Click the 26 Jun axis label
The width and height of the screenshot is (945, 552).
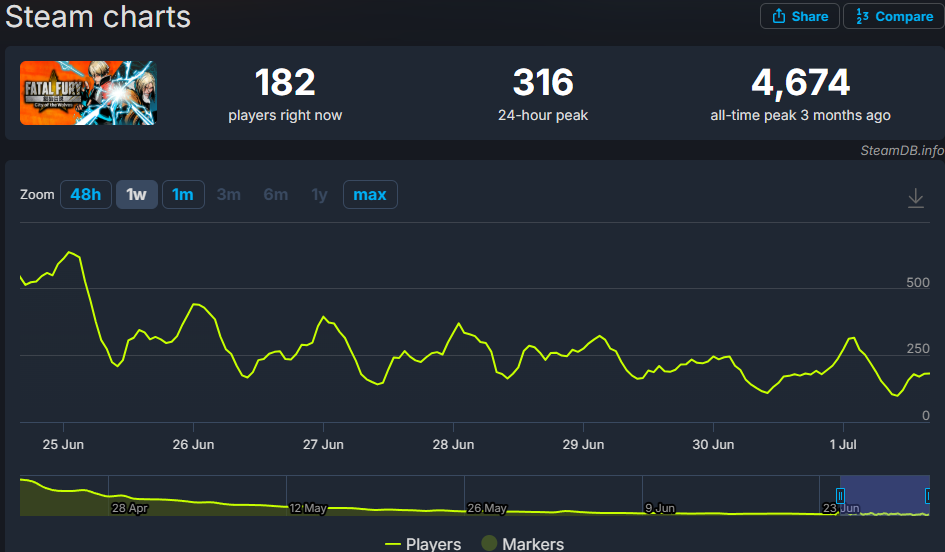click(x=193, y=445)
